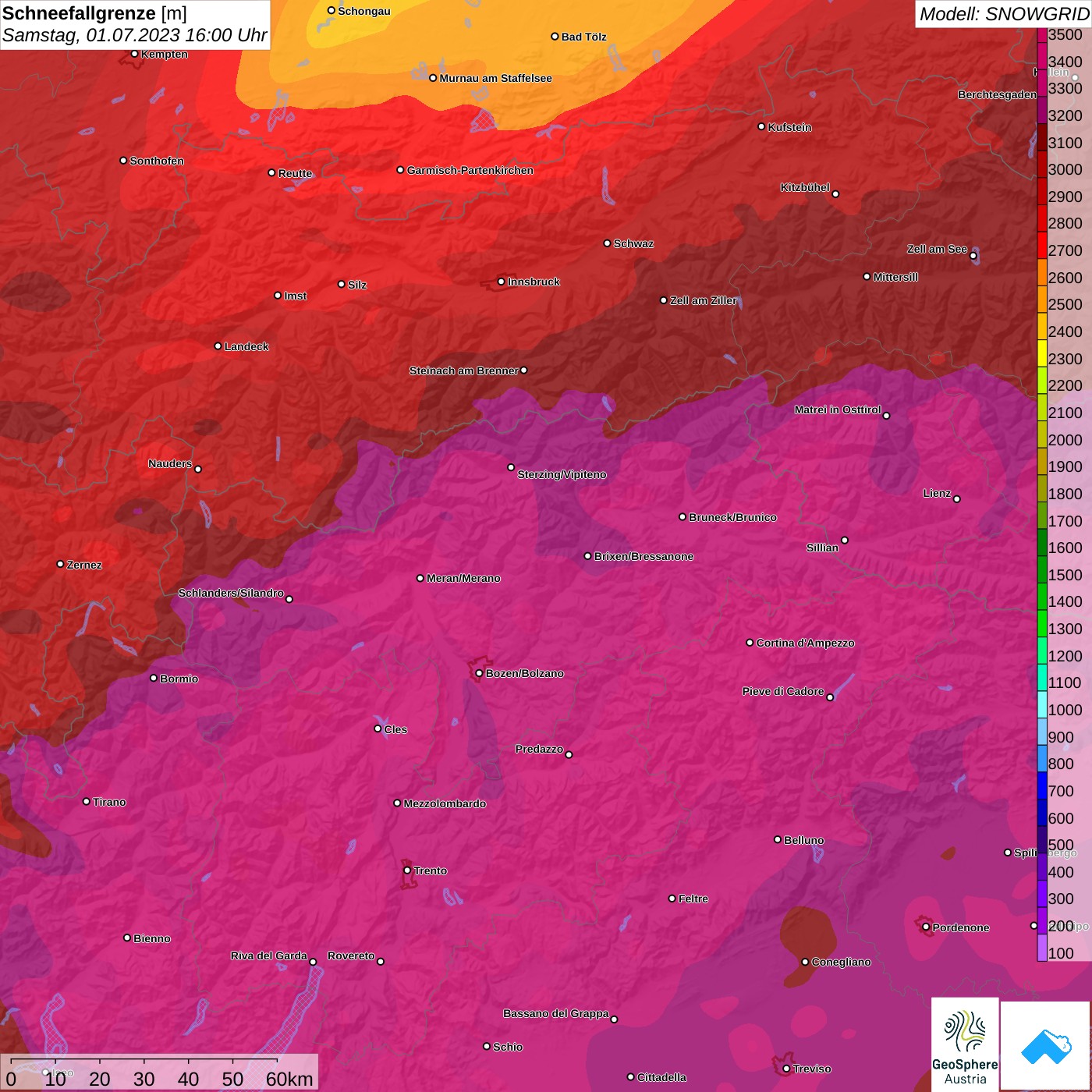Click the 'Kitzbühel' label

pyautogui.click(x=805, y=187)
